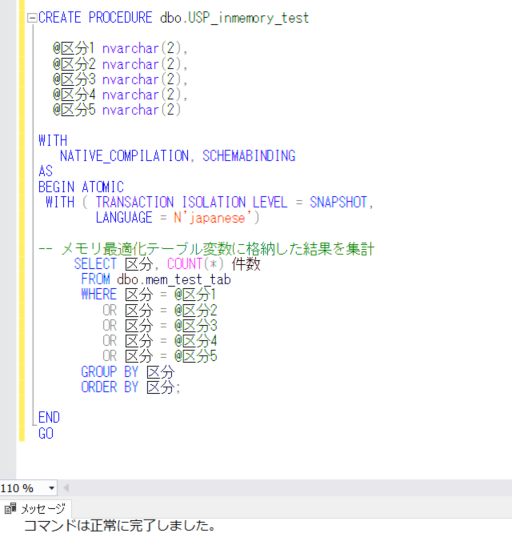
Task: Click the @区分5 parameter declaration
Action: click(116, 110)
